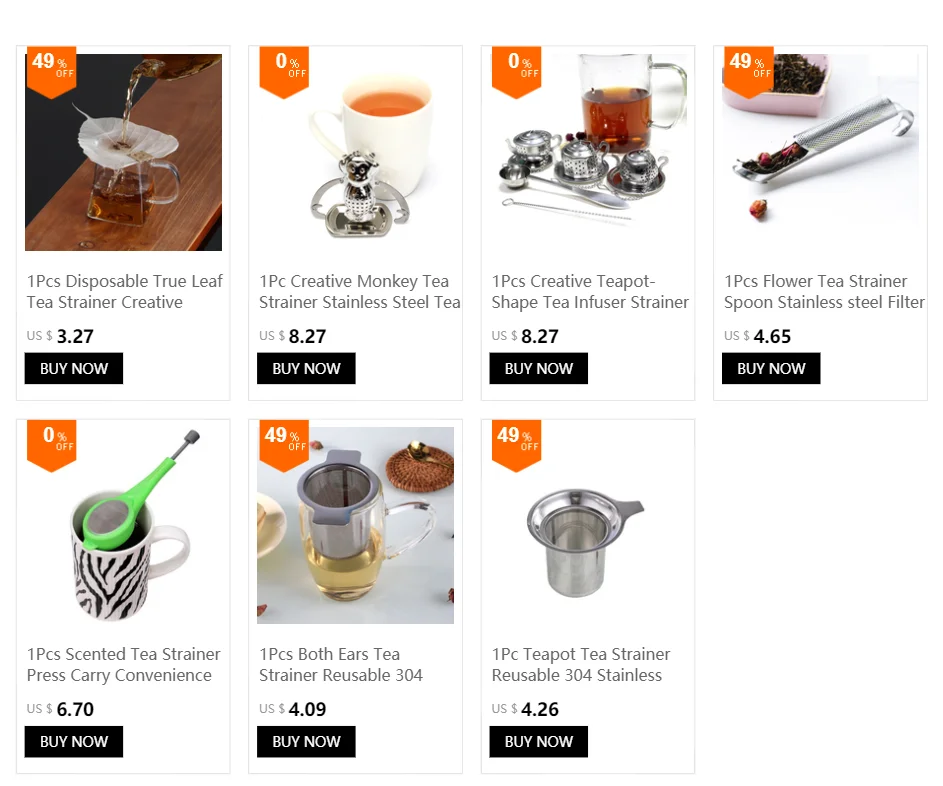Buy the Scented Tea Strainer priced 6.70

[x=74, y=741]
